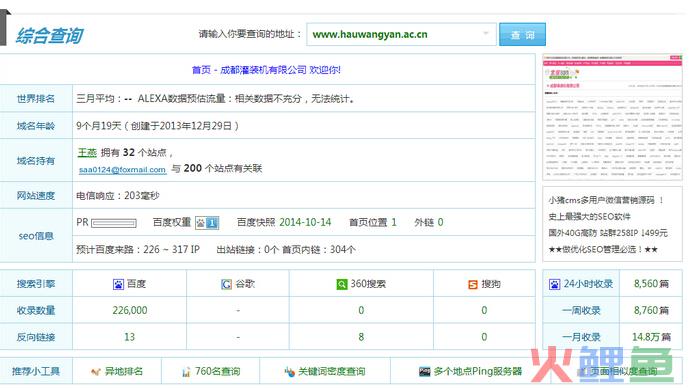Open the 多个地点Ping服务器 icon

(425, 371)
